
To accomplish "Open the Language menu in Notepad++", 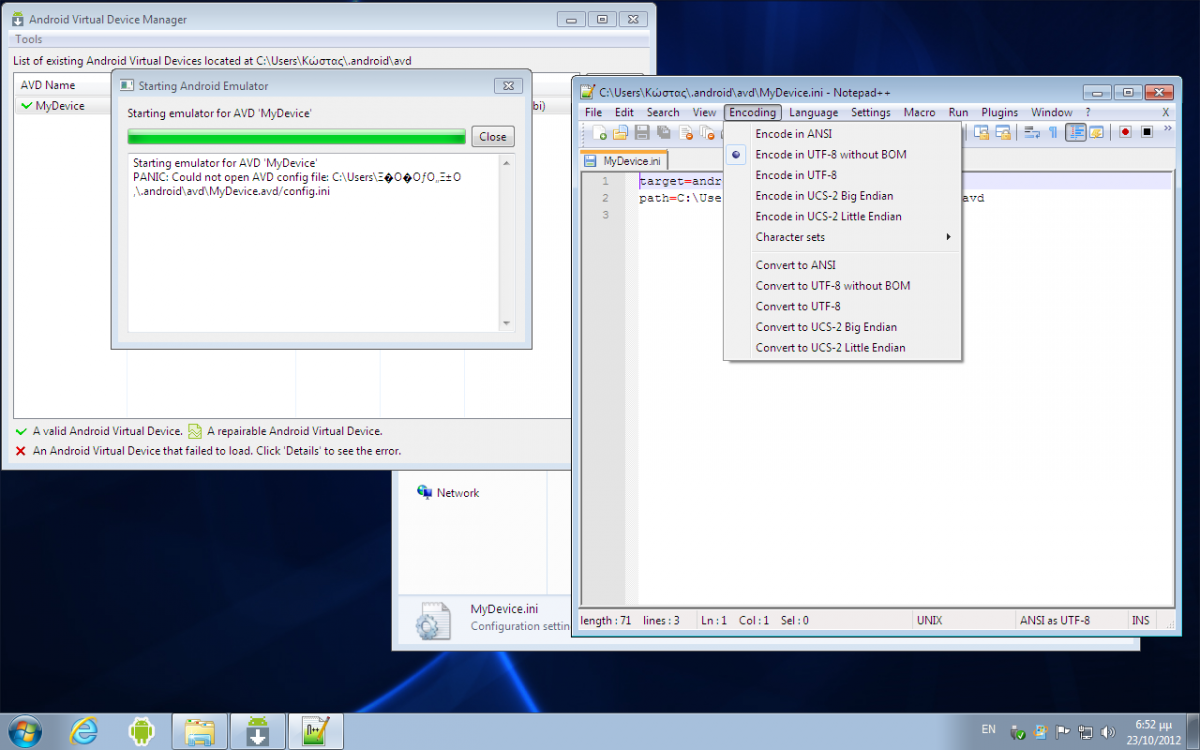I will (x=814, y=113).
